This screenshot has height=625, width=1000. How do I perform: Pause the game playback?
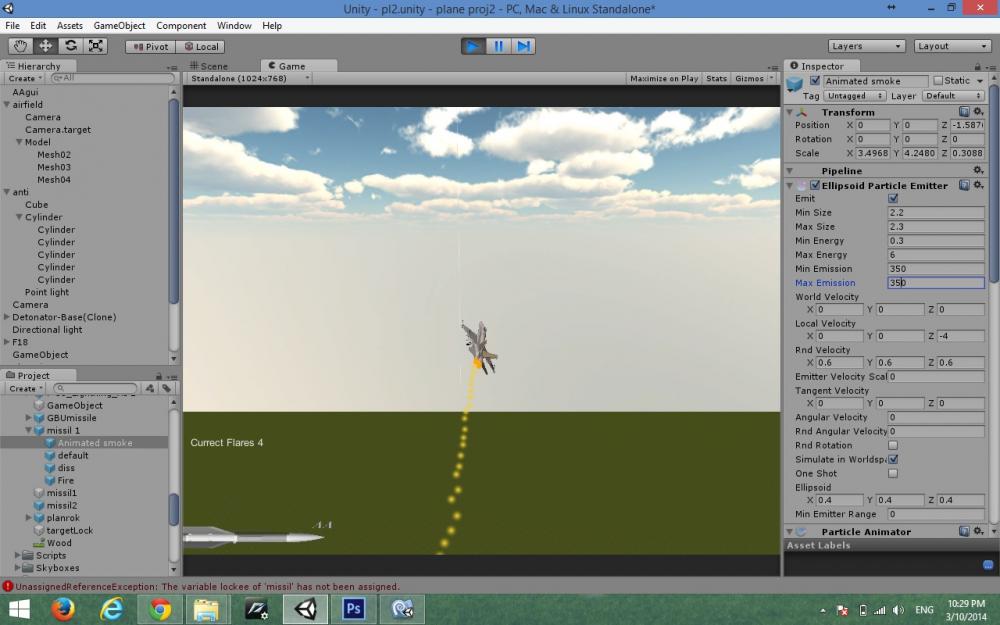[498, 46]
